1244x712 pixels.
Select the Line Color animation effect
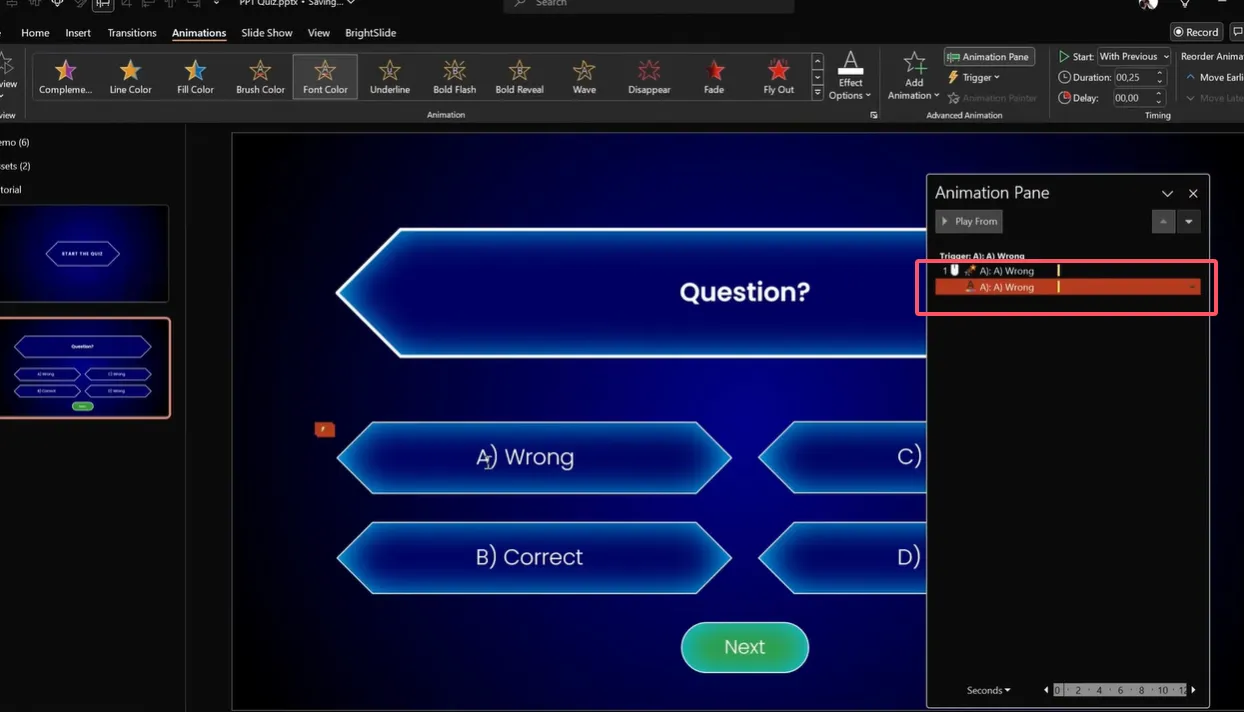click(130, 76)
